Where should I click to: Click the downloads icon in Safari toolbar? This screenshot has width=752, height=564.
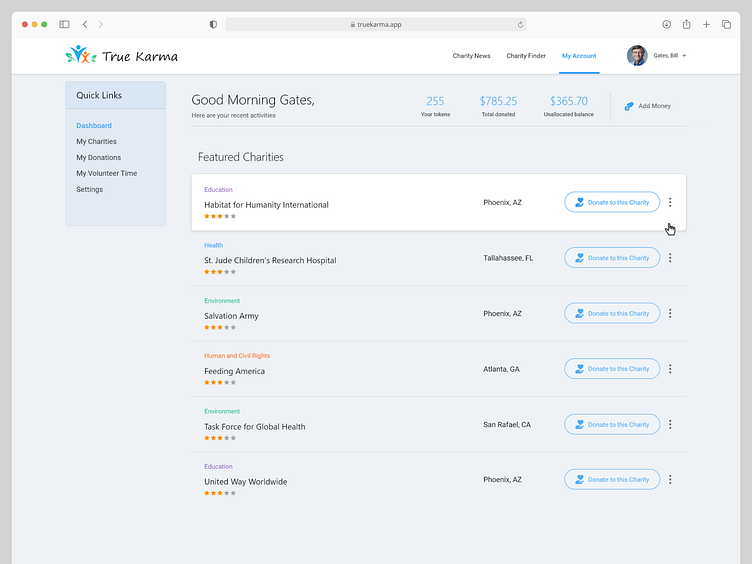pyautogui.click(x=667, y=24)
